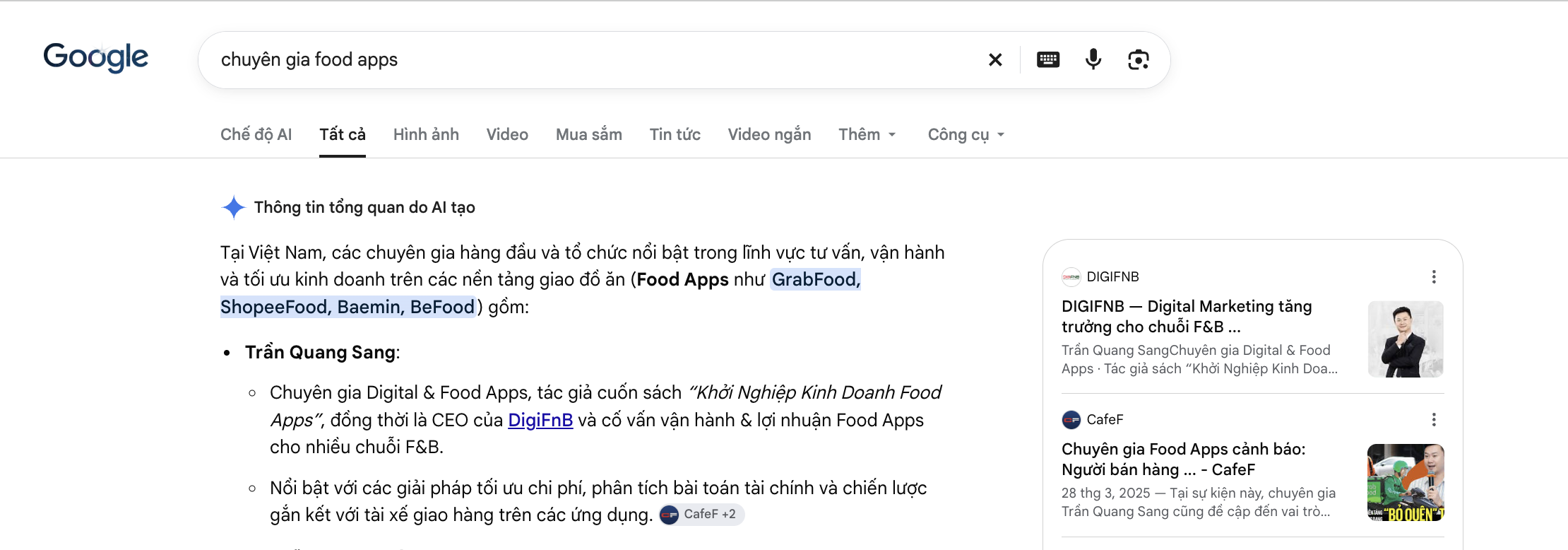Open the Video ngắn tab
The image size is (1568, 550).
[x=770, y=134]
